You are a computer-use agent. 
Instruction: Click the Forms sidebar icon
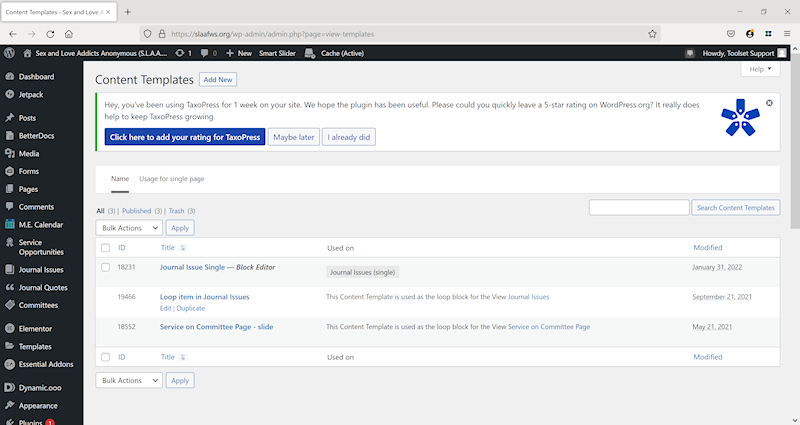[x=10, y=171]
